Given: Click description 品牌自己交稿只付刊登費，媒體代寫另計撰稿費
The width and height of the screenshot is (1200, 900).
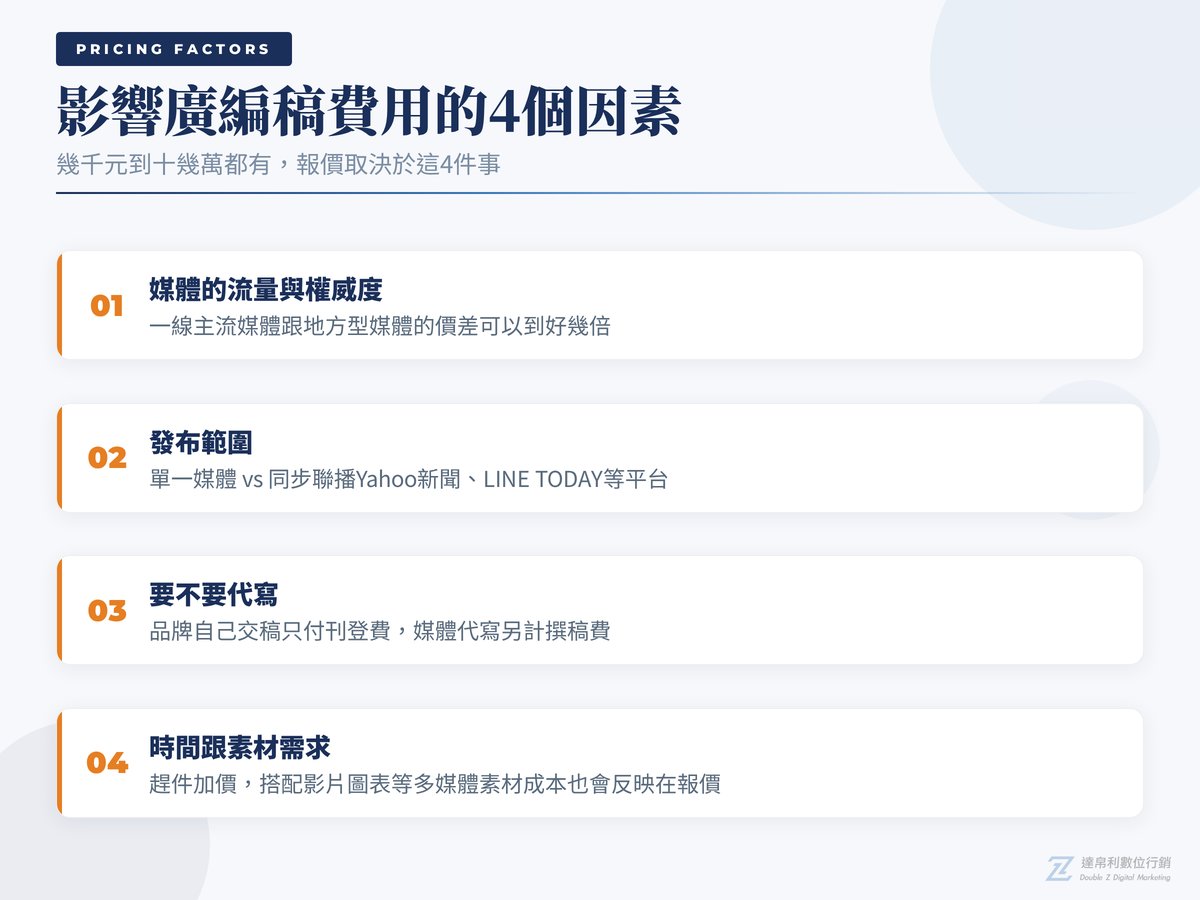Looking at the screenshot, I should pyautogui.click(x=379, y=631).
